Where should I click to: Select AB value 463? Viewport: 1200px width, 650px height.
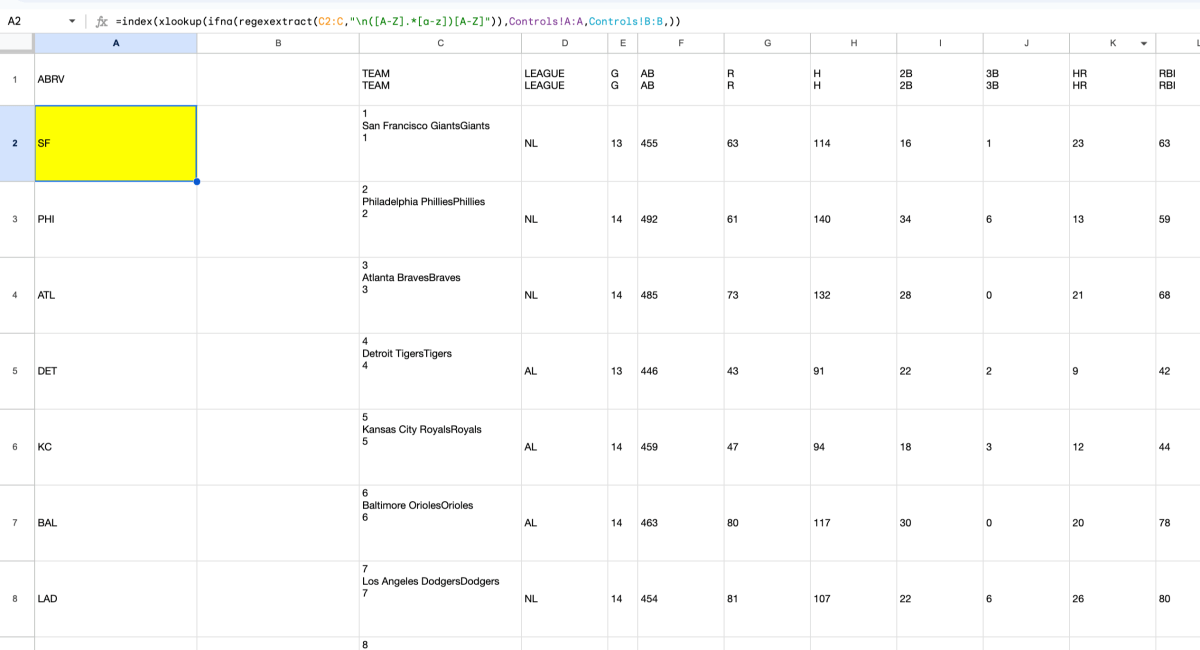pyautogui.click(x=681, y=523)
